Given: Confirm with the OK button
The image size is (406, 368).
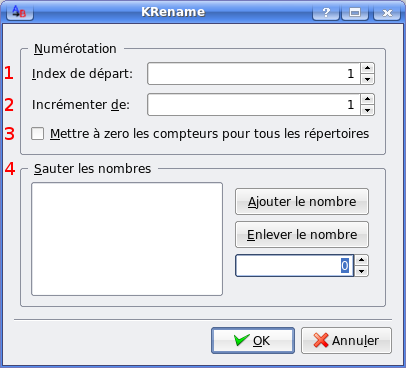Looking at the screenshot, I should pyautogui.click(x=253, y=341).
